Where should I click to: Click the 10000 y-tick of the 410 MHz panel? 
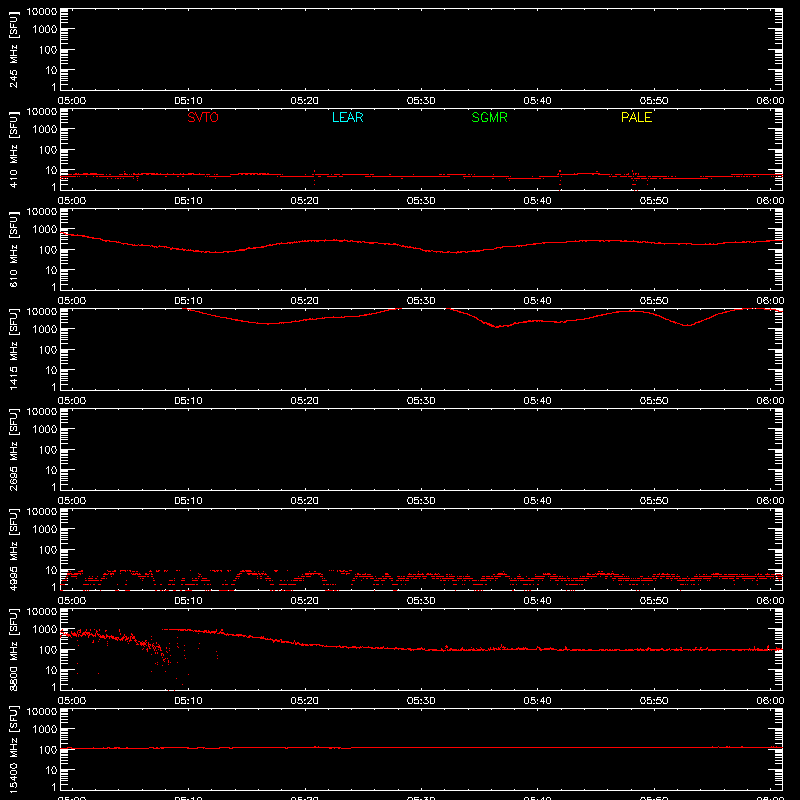click(42, 112)
